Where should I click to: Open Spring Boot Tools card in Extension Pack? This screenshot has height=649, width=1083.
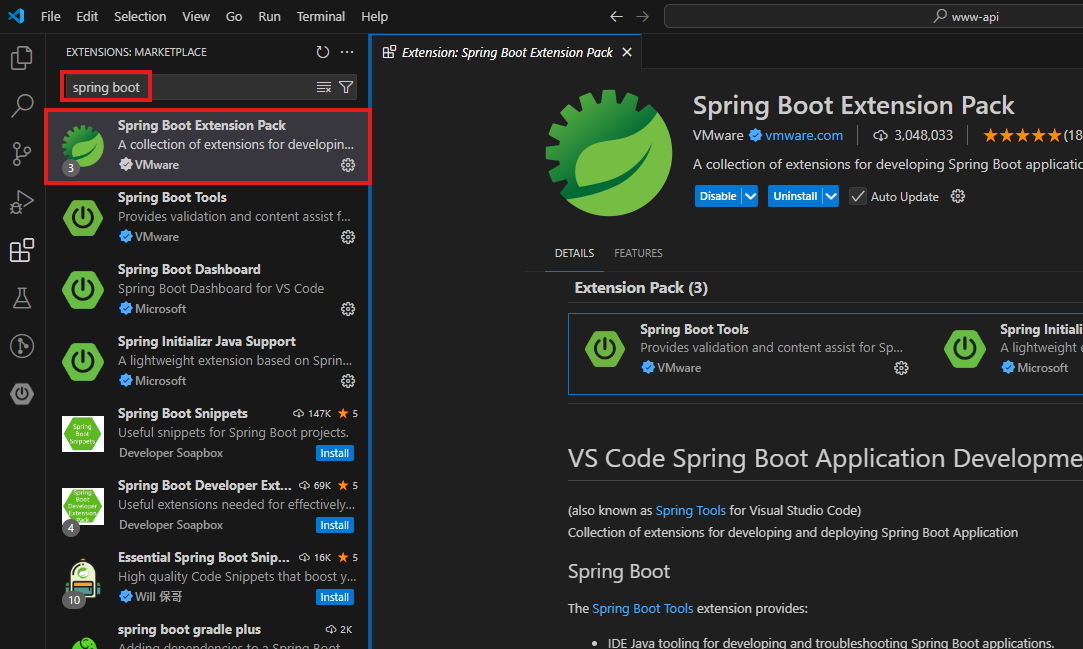click(x=748, y=354)
